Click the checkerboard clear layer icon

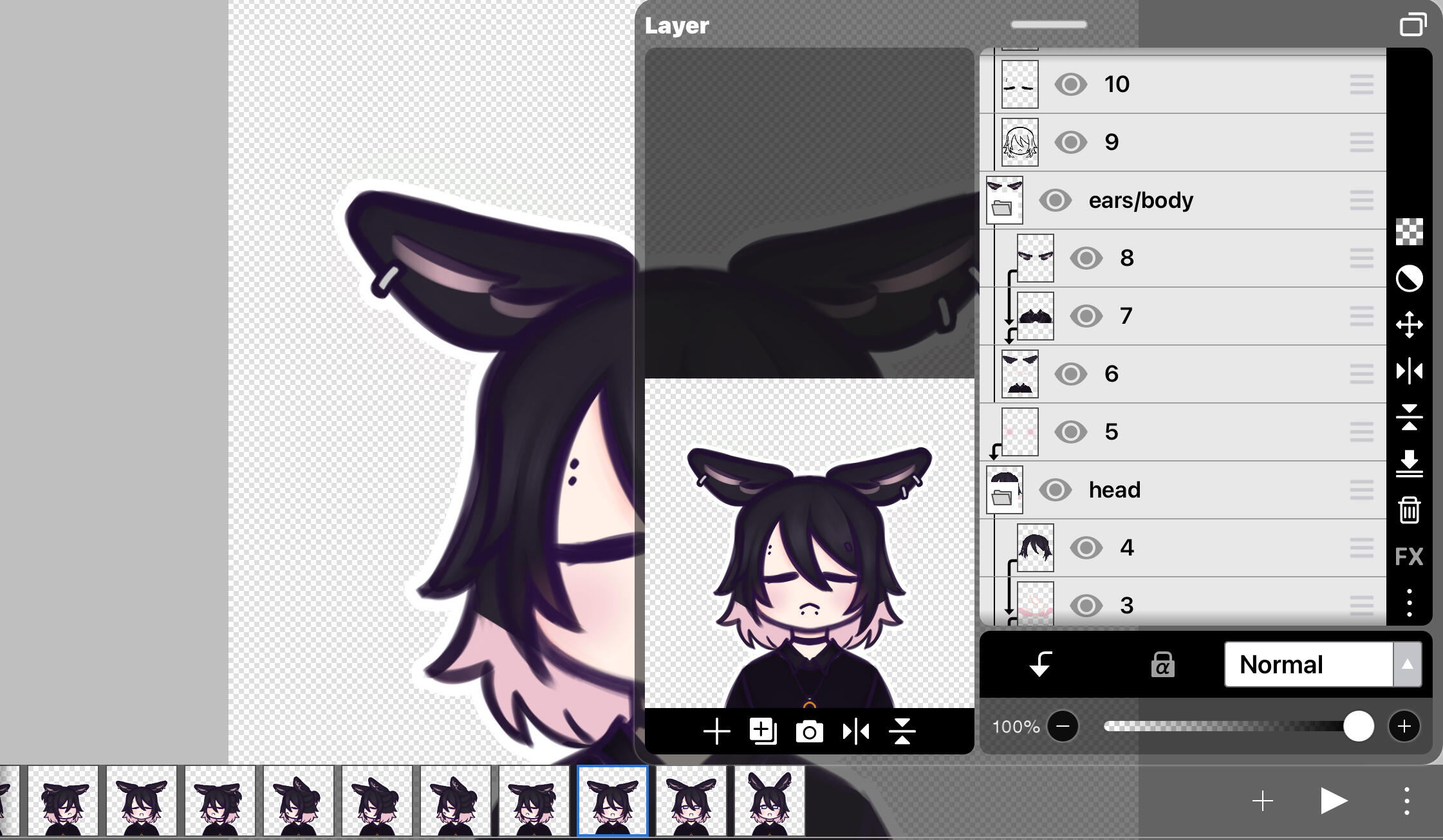(1409, 232)
